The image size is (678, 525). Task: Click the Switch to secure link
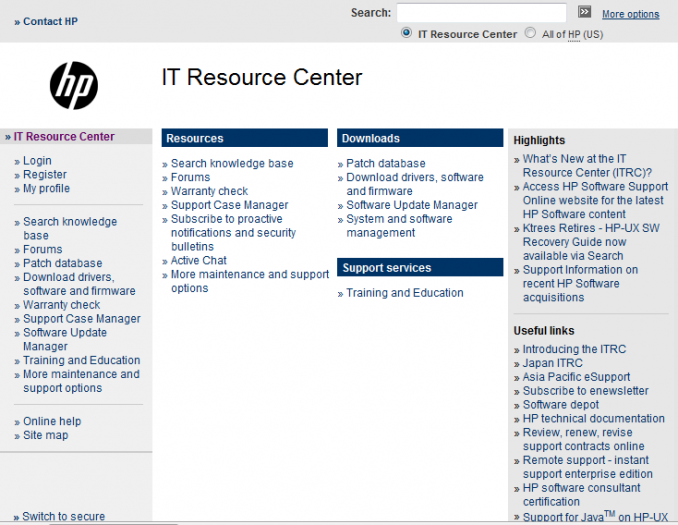tap(64, 516)
